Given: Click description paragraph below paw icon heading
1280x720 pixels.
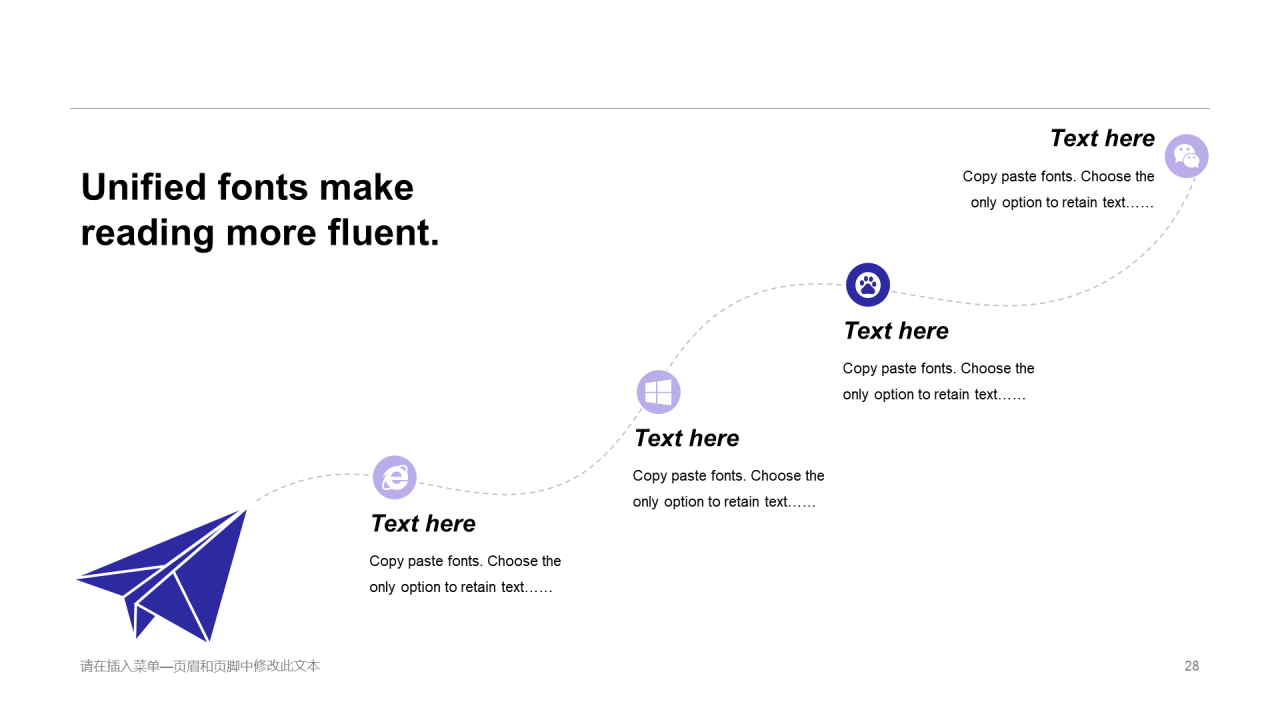Looking at the screenshot, I should [x=939, y=382].
